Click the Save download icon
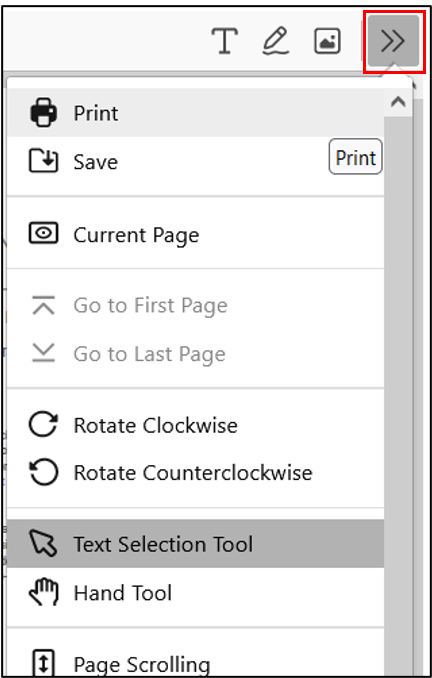Image resolution: width=432 pixels, height=678 pixels. tap(43, 161)
